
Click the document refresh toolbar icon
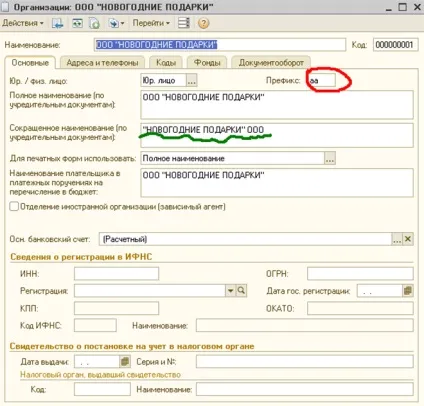pos(94,23)
